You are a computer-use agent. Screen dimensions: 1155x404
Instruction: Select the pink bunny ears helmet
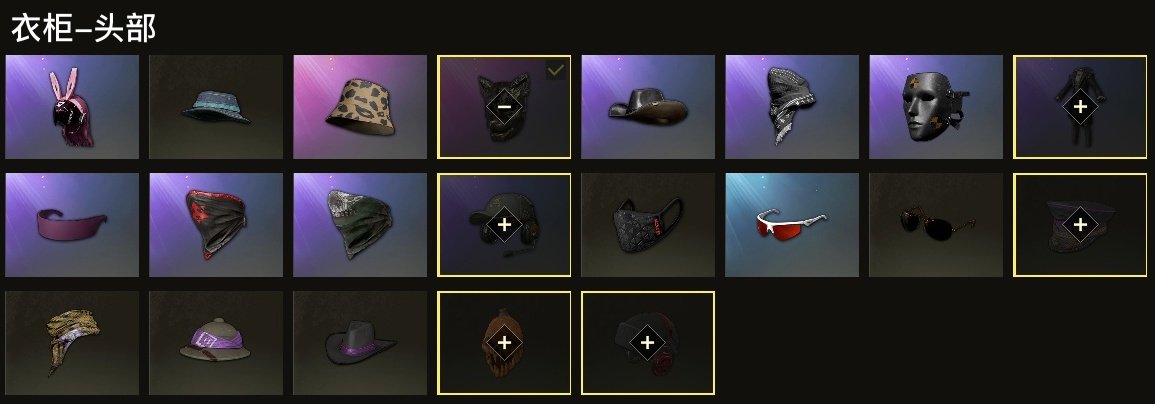72,107
